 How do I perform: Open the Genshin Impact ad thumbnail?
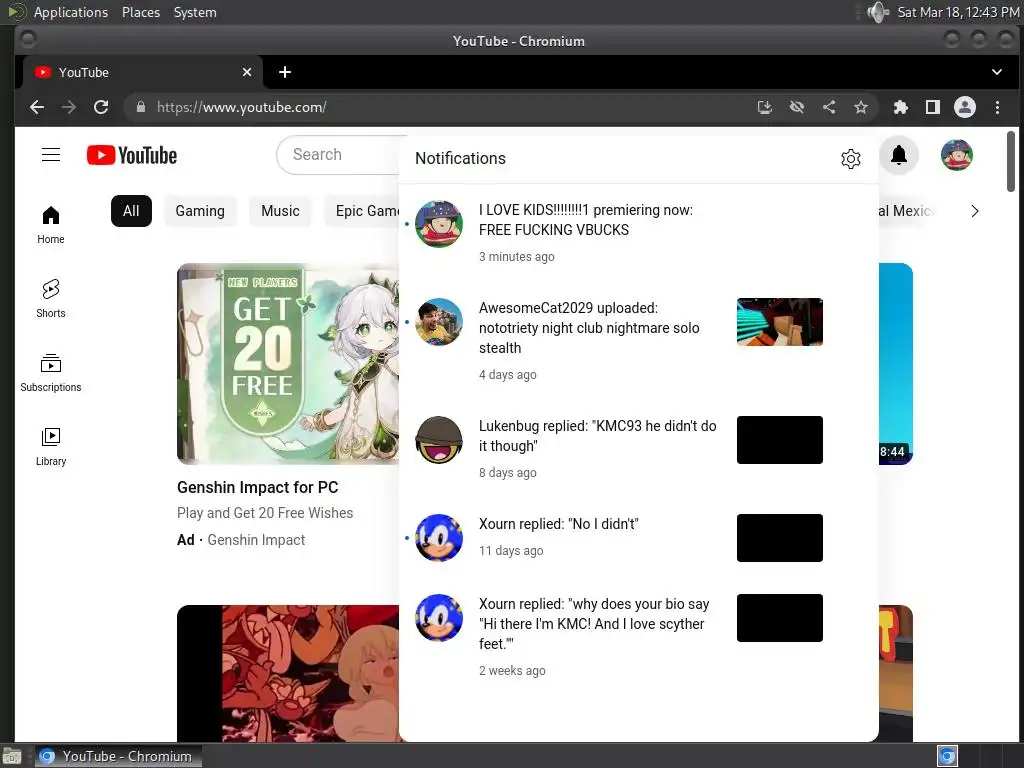pos(288,364)
